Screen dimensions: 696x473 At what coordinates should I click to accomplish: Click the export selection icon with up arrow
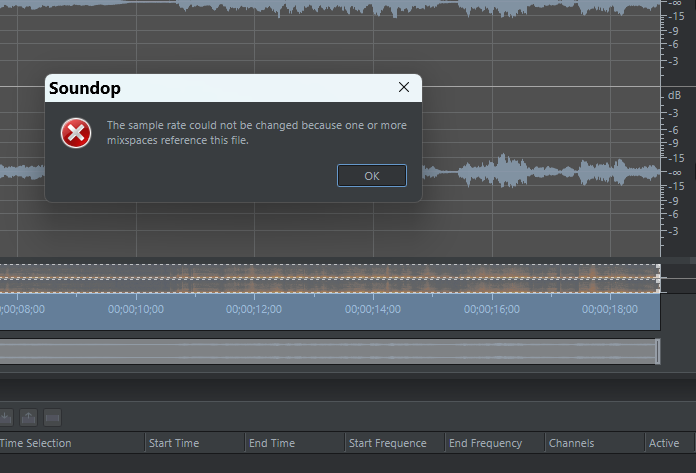pos(28,418)
